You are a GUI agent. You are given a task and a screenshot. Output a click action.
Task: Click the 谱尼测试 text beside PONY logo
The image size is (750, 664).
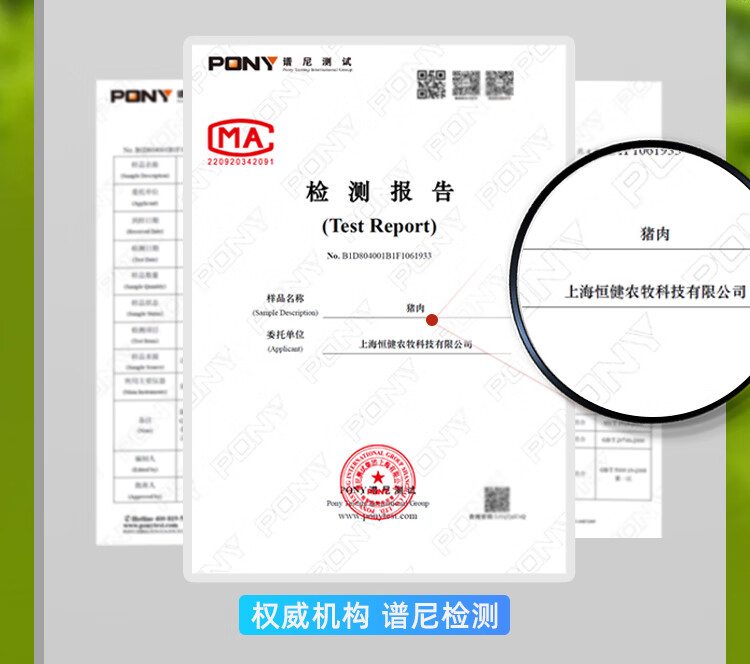tap(317, 62)
